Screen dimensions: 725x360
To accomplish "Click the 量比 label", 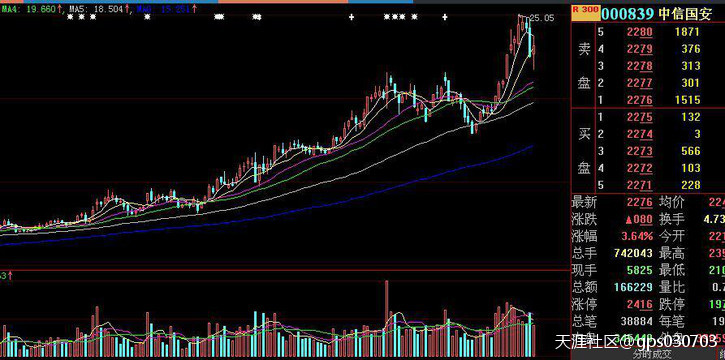I will click(671, 287).
